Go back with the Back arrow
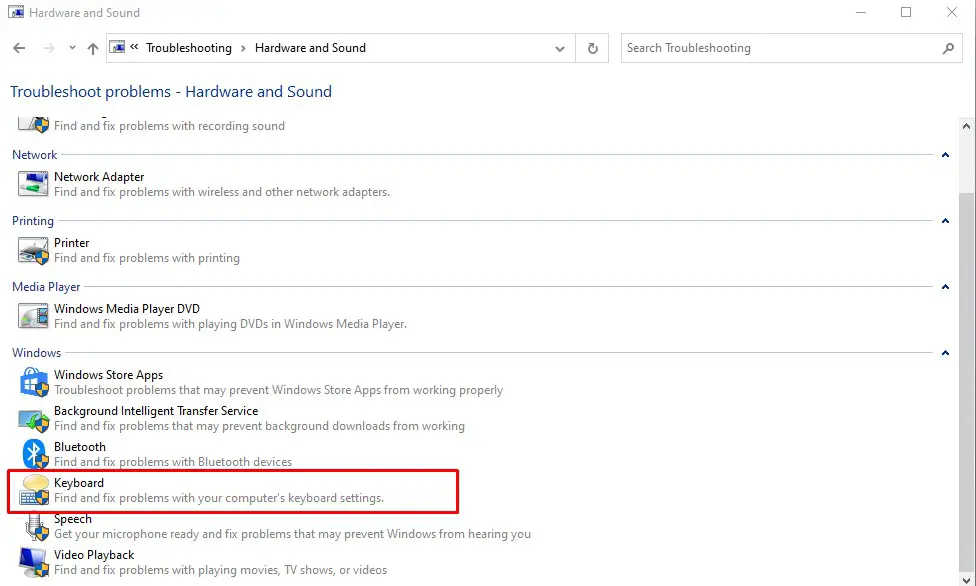The image size is (976, 586). point(19,48)
